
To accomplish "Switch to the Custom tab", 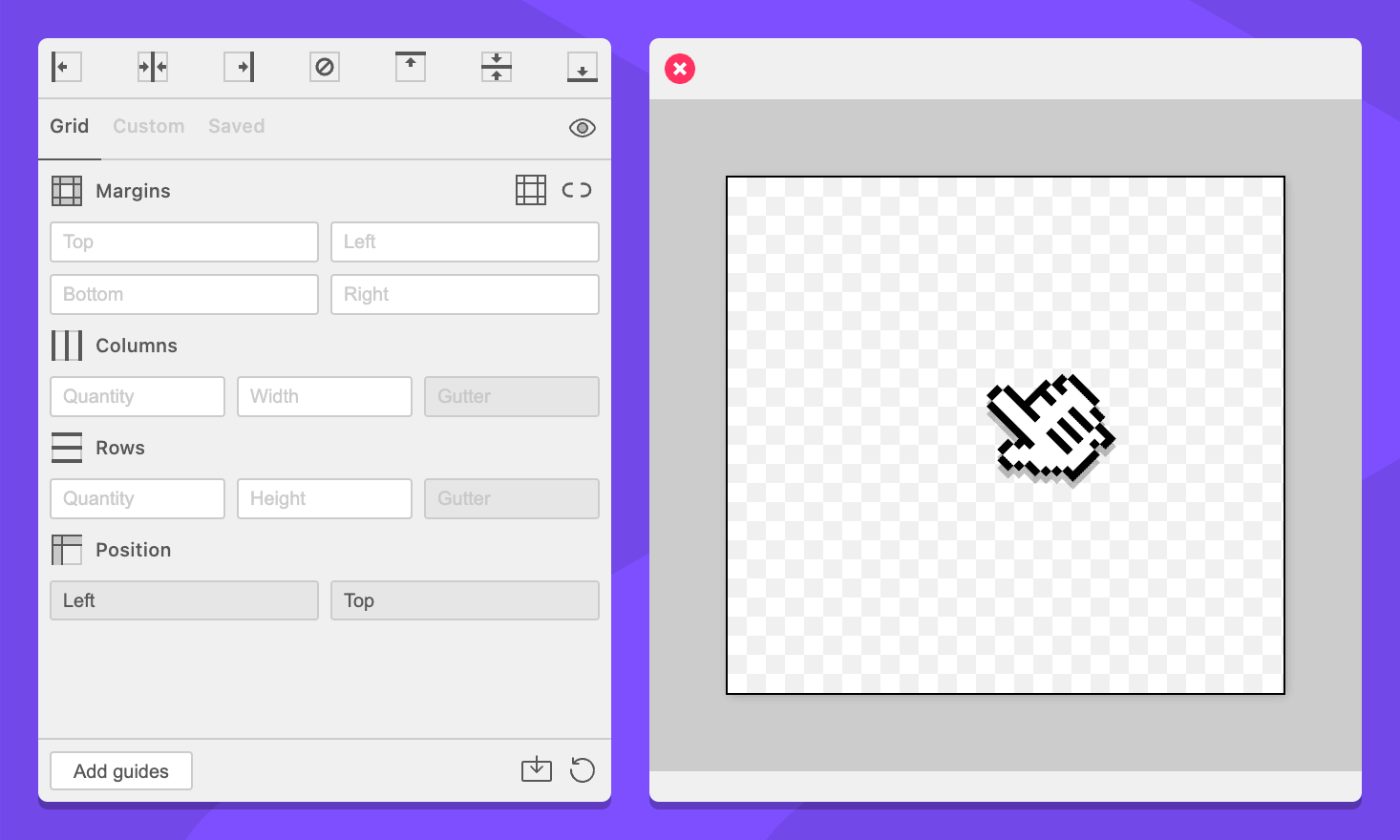I will point(149,126).
